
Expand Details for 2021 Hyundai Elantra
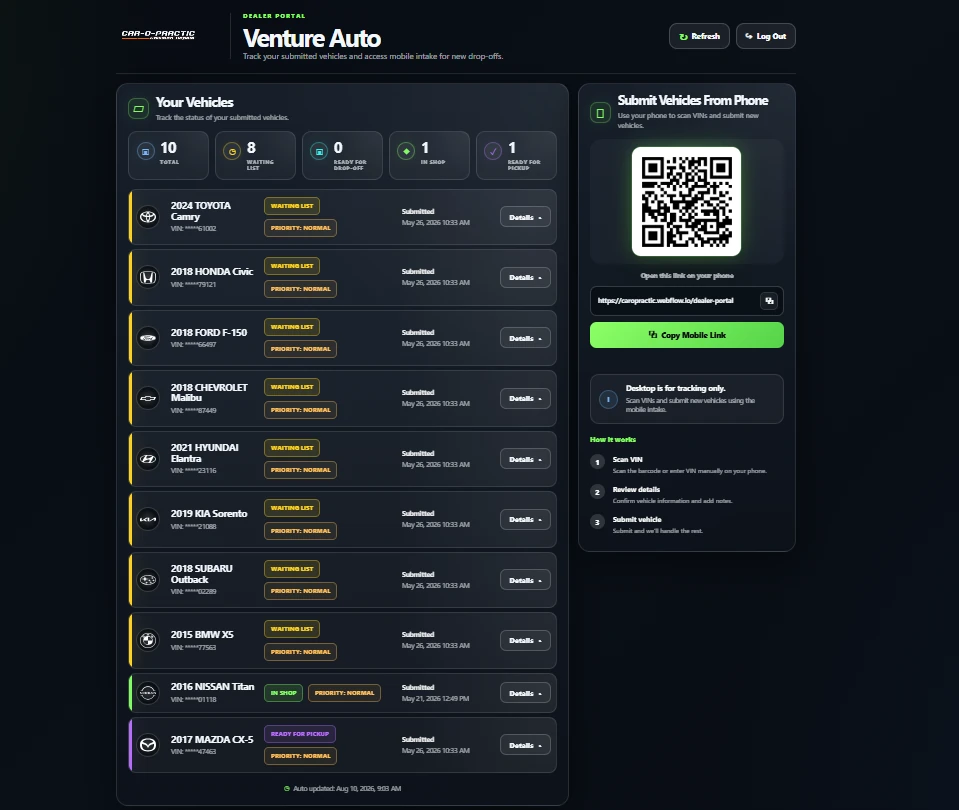[525, 459]
